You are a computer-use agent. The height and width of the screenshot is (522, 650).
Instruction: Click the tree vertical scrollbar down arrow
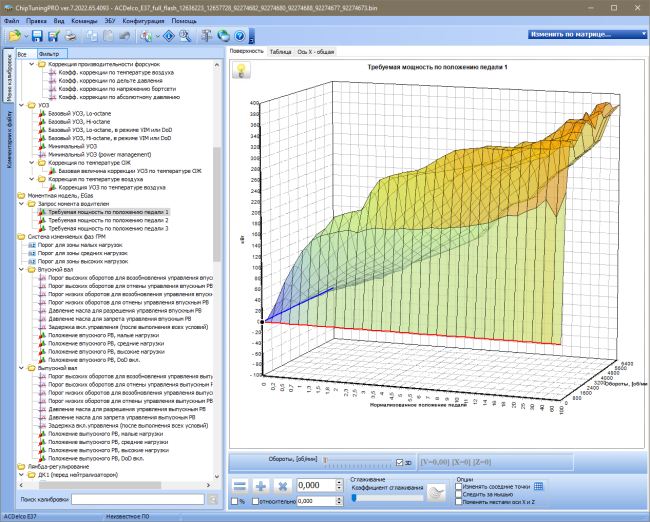(217, 477)
